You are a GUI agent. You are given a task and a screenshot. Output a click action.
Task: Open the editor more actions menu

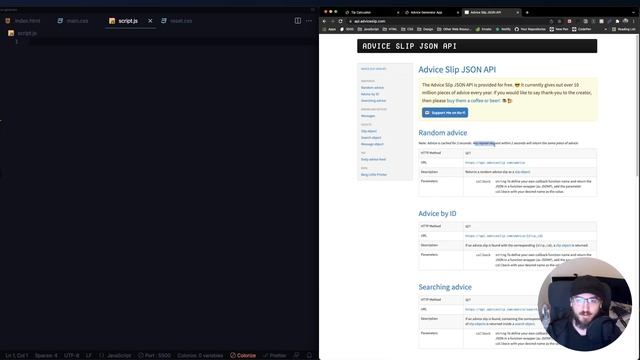[x=309, y=21]
